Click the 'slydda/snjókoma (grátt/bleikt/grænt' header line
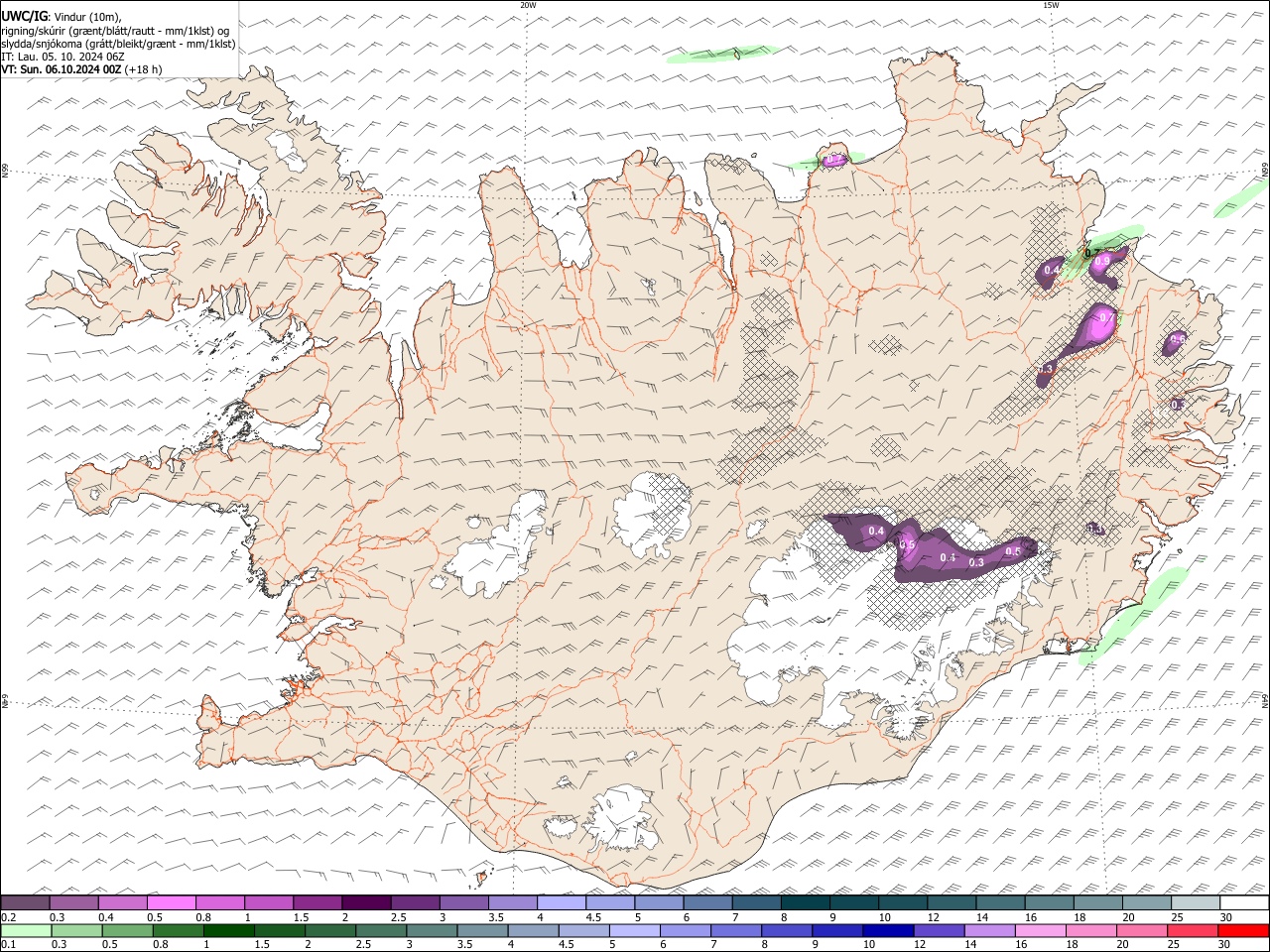 118,44
